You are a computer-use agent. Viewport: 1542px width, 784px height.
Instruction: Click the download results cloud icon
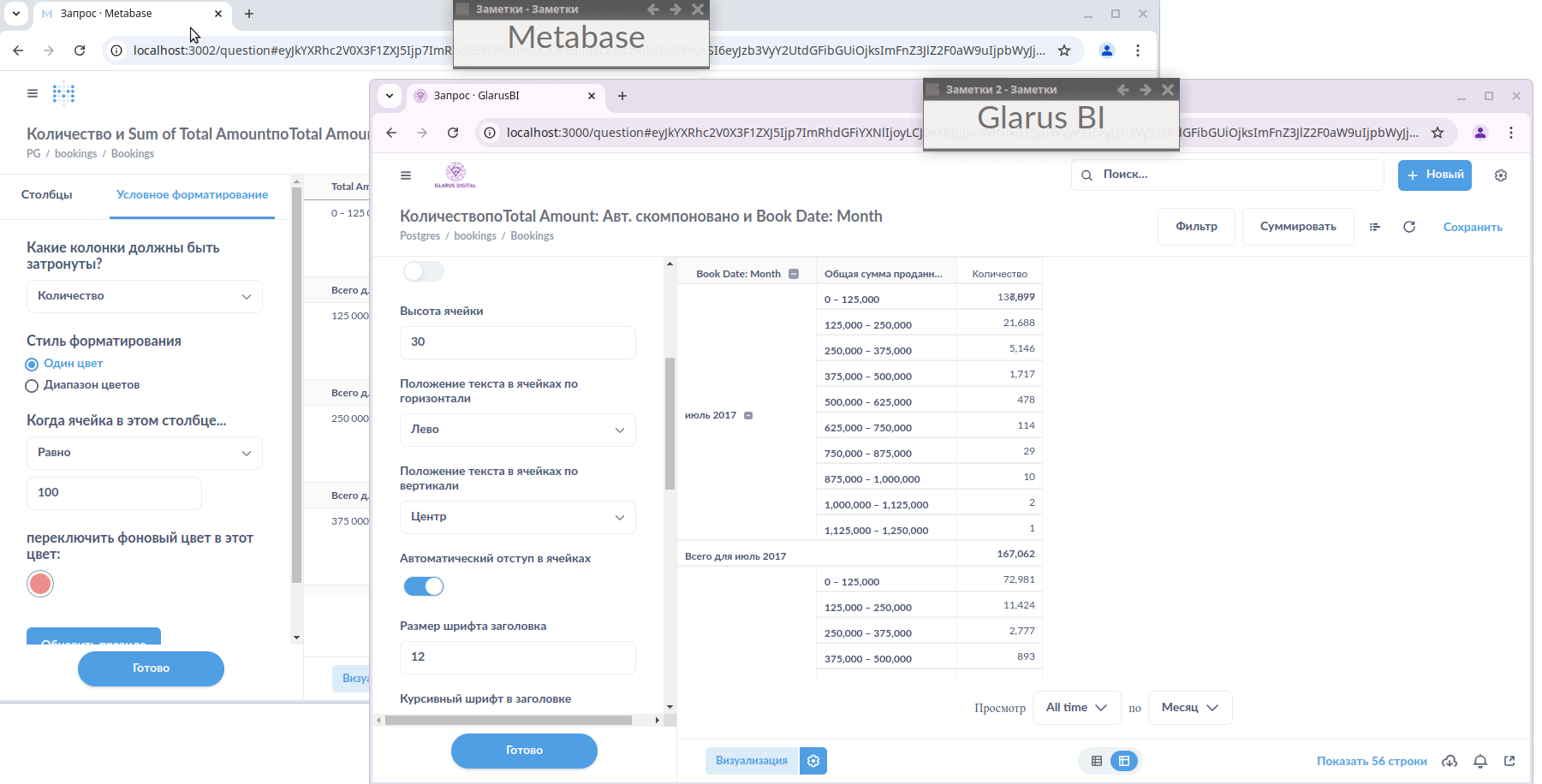pyautogui.click(x=1450, y=761)
